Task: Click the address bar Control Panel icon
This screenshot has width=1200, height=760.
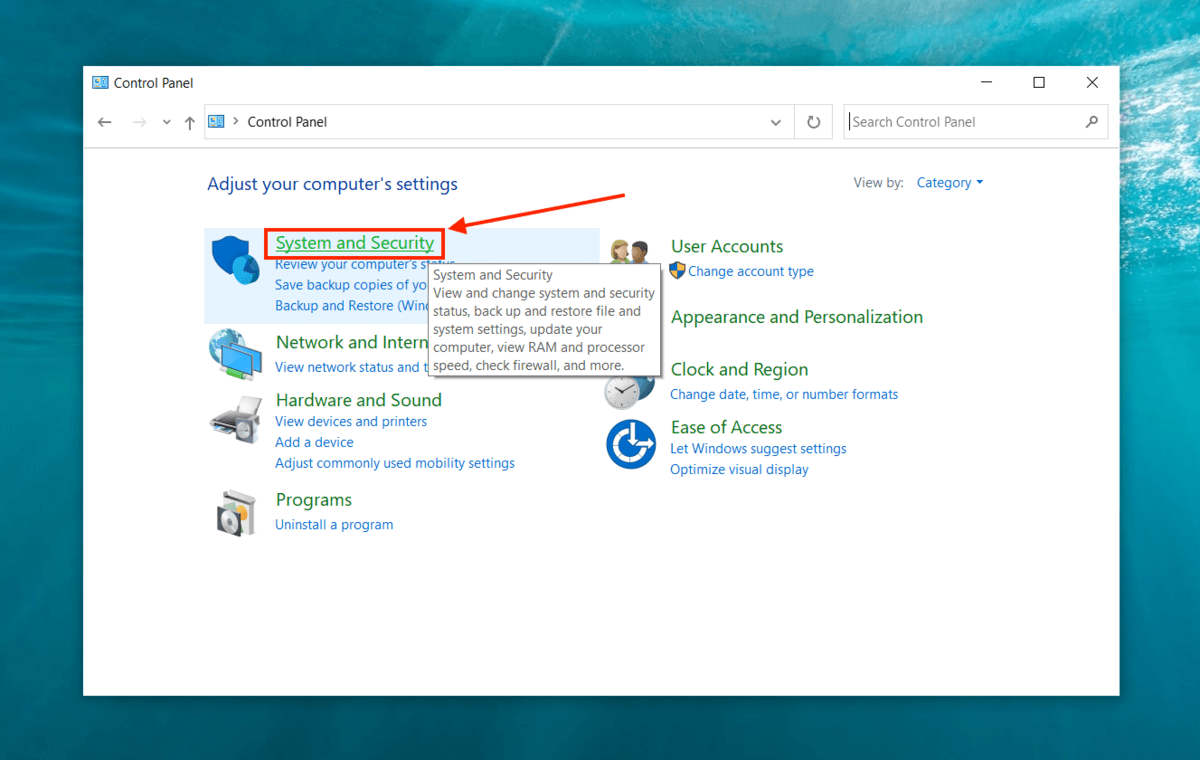Action: [x=216, y=122]
